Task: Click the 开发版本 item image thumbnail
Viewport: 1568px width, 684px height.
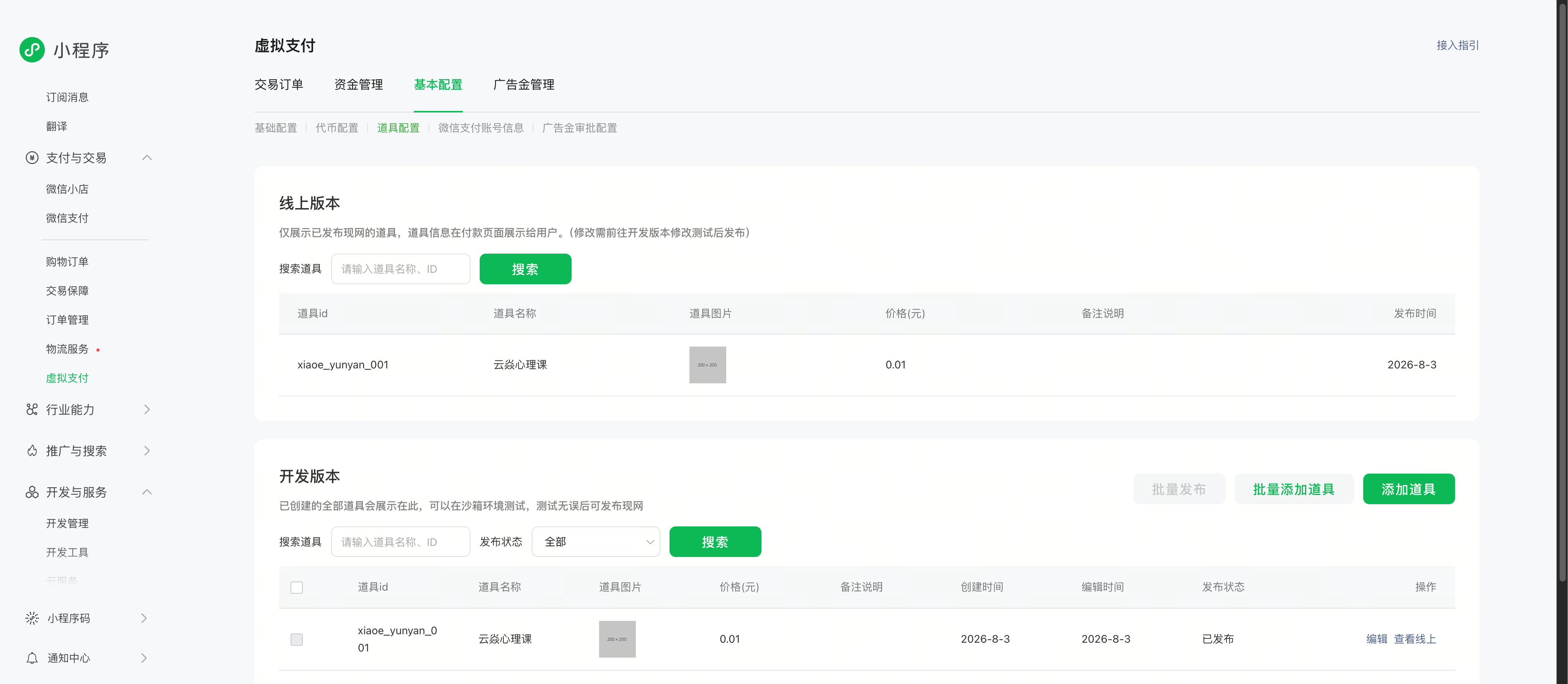Action: point(617,640)
